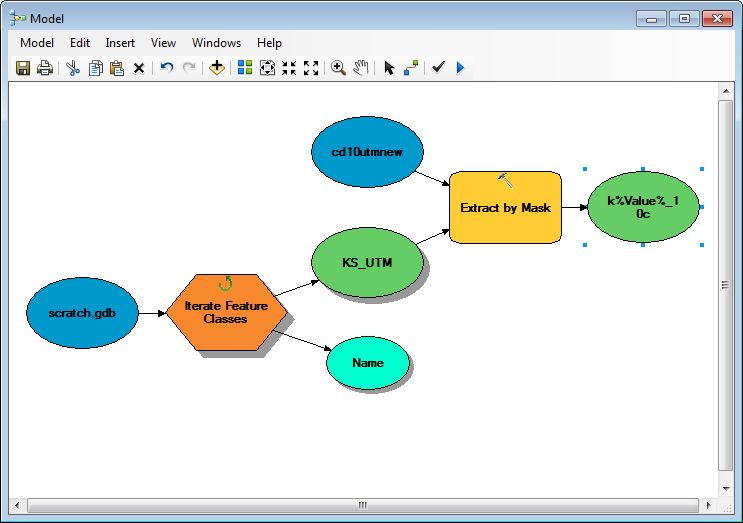Select the scratch.gdb input oval
The image size is (743, 523).
click(82, 313)
